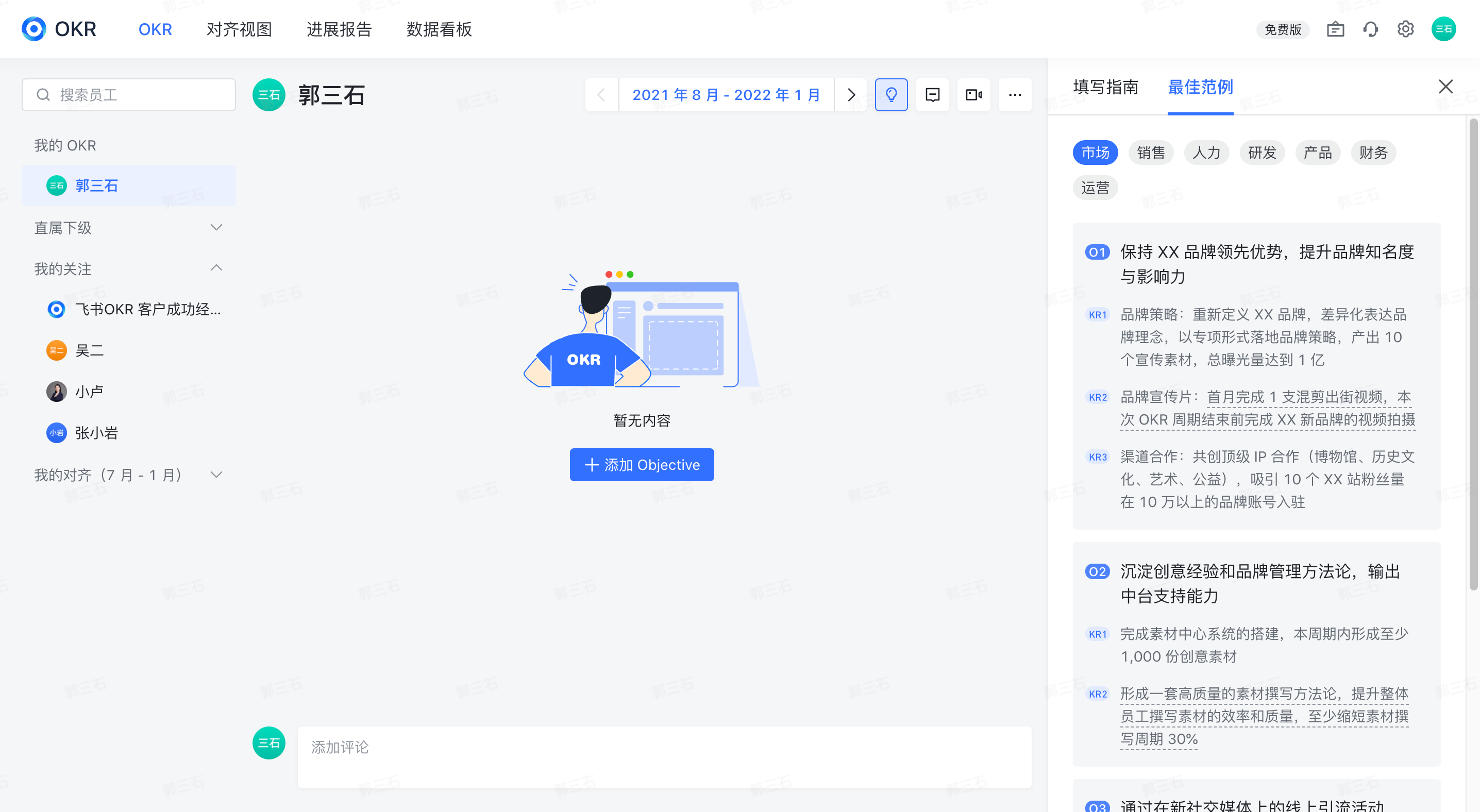Click the headset customer support icon
1480x812 pixels.
pos(1370,29)
